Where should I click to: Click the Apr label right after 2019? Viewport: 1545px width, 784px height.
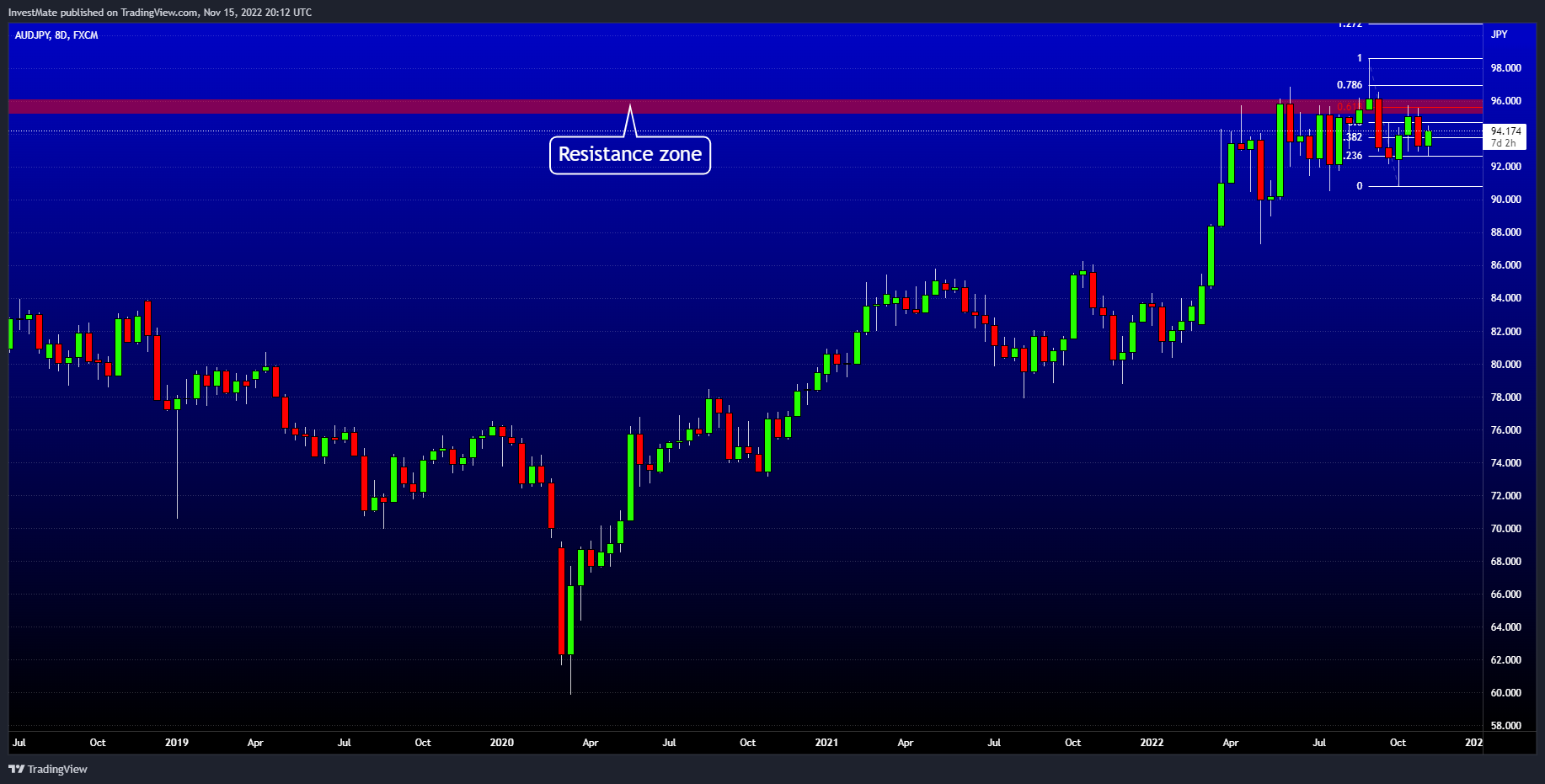coord(255,743)
